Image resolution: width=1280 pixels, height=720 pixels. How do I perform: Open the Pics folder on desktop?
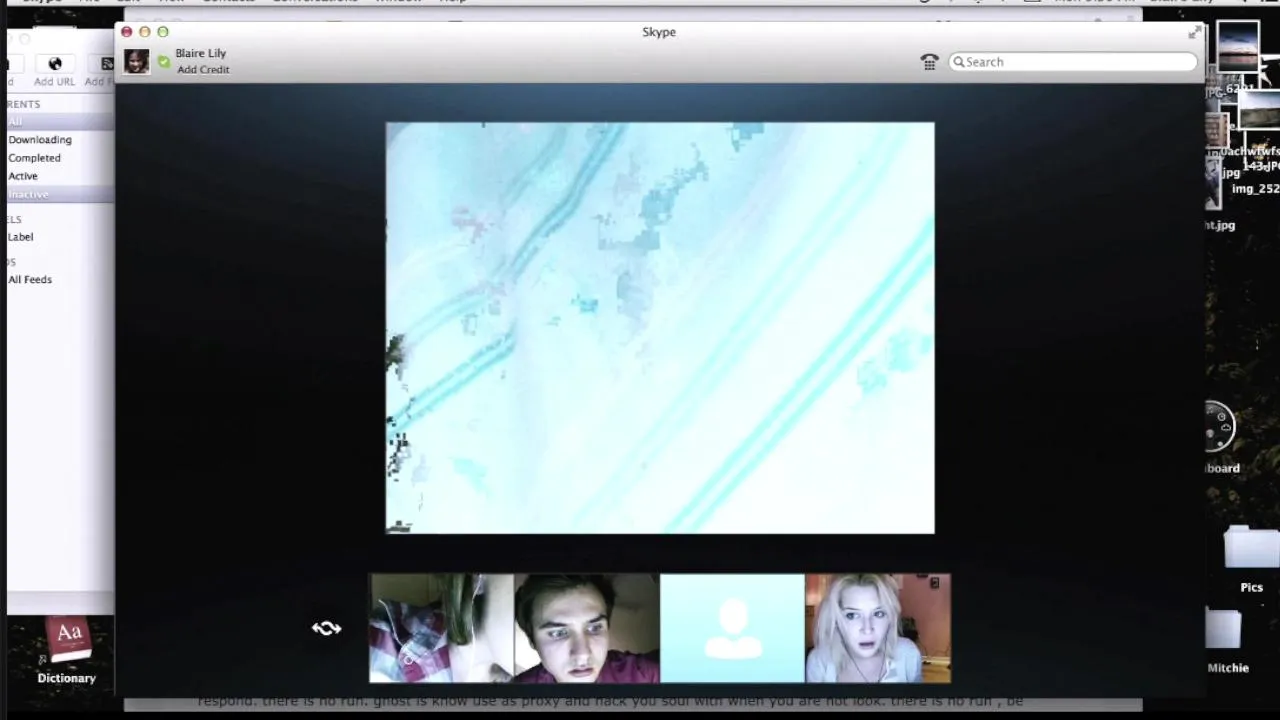[1251, 549]
